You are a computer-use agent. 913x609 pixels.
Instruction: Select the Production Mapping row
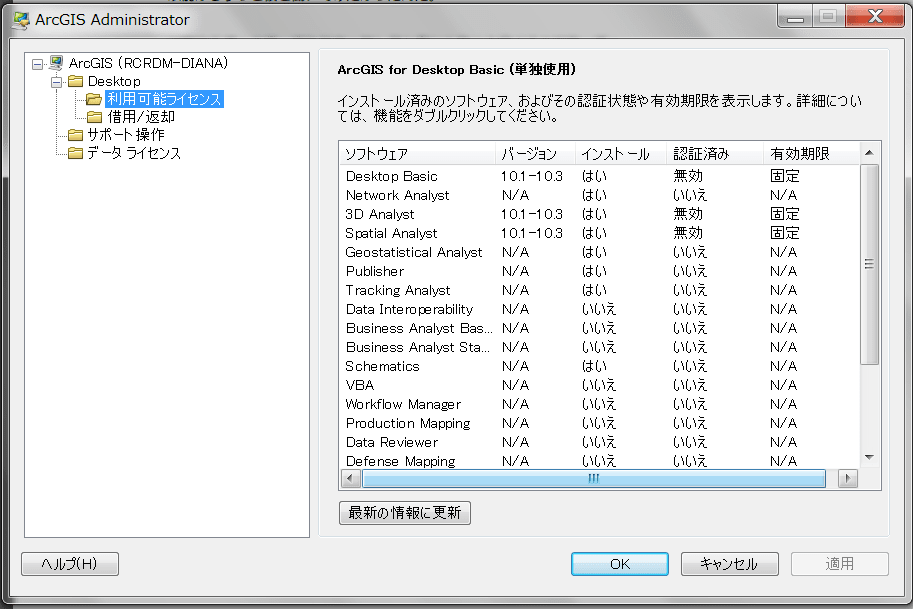coord(599,423)
